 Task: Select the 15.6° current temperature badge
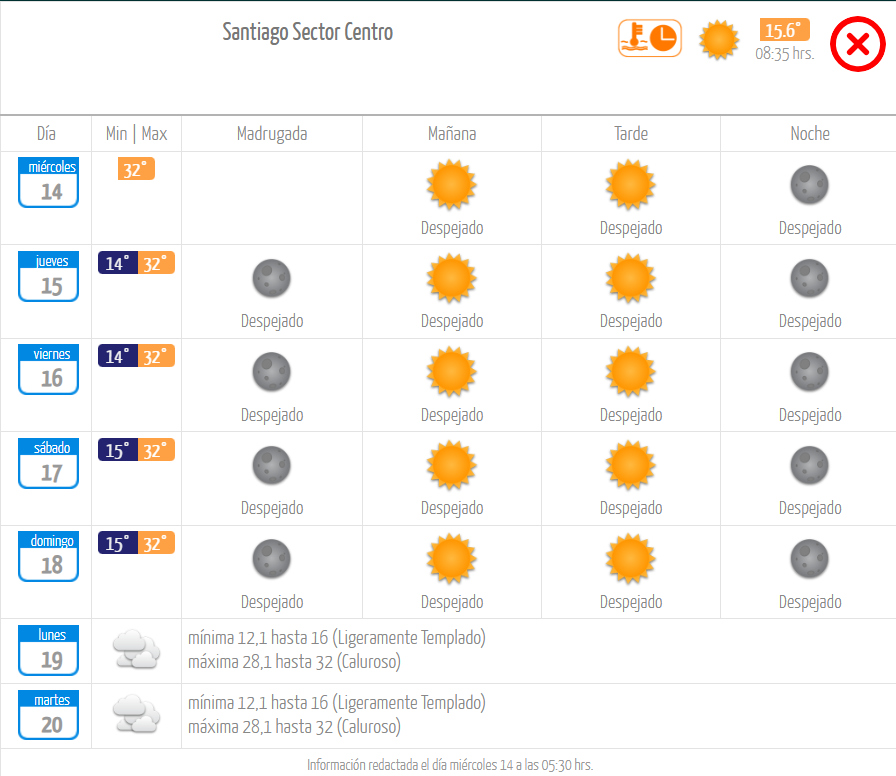tap(784, 30)
